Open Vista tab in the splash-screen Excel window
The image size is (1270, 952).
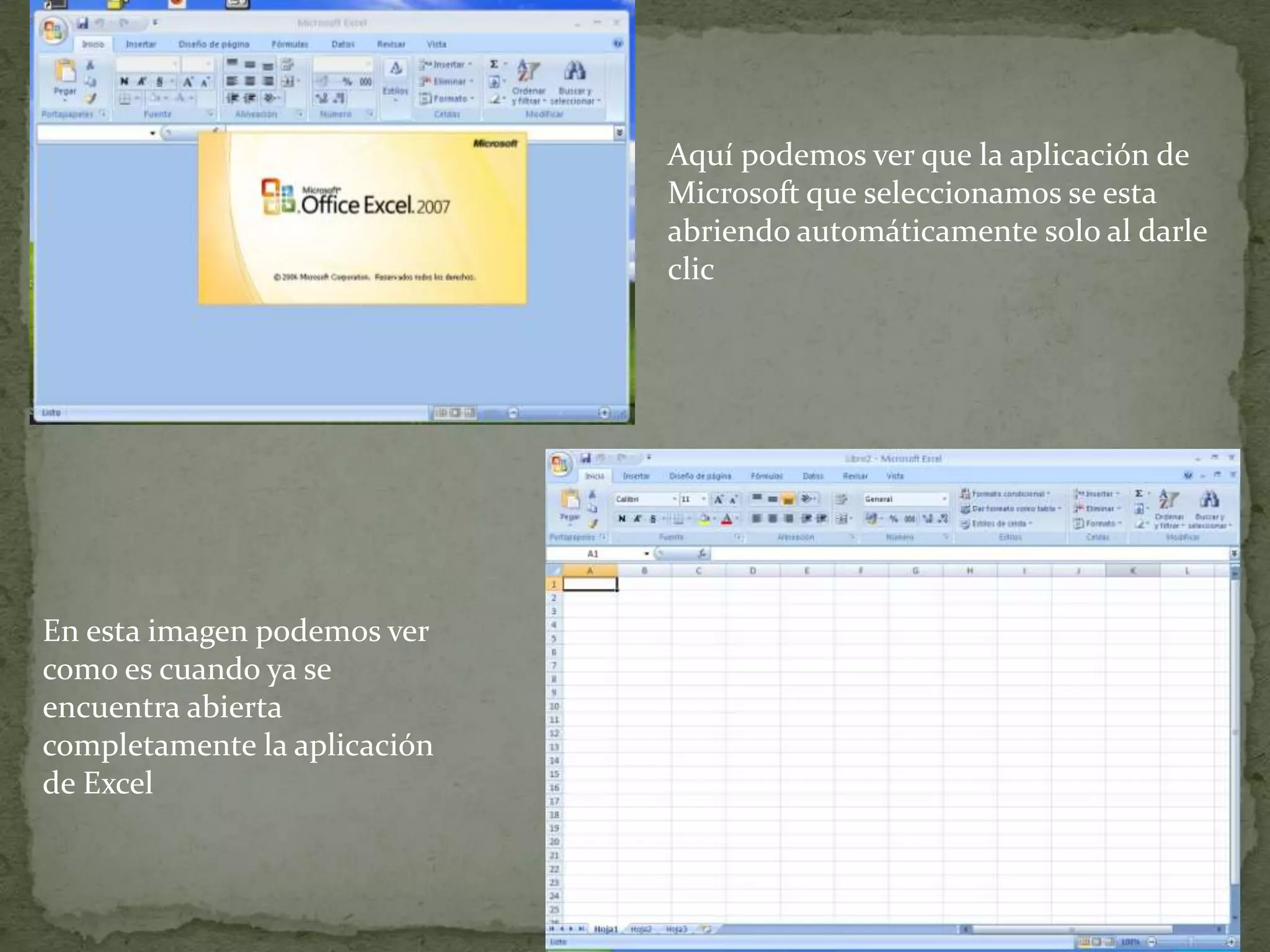tap(437, 44)
